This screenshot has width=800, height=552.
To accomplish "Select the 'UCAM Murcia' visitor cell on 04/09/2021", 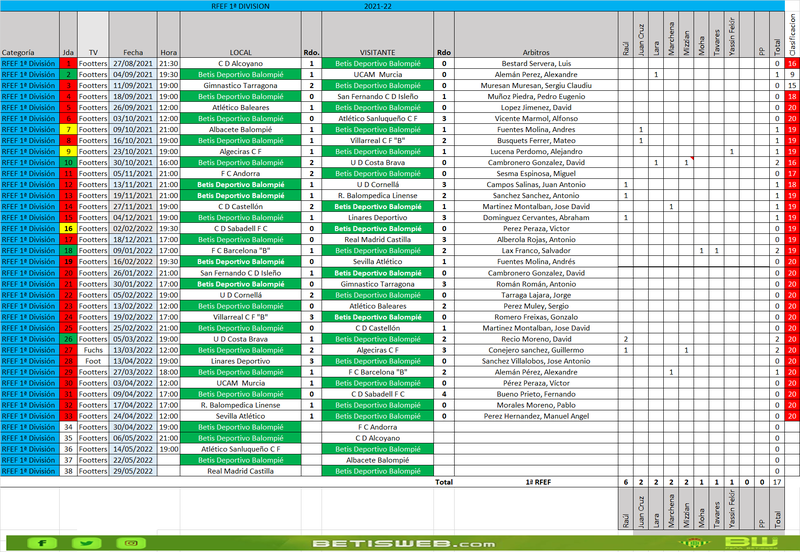I will [378, 74].
